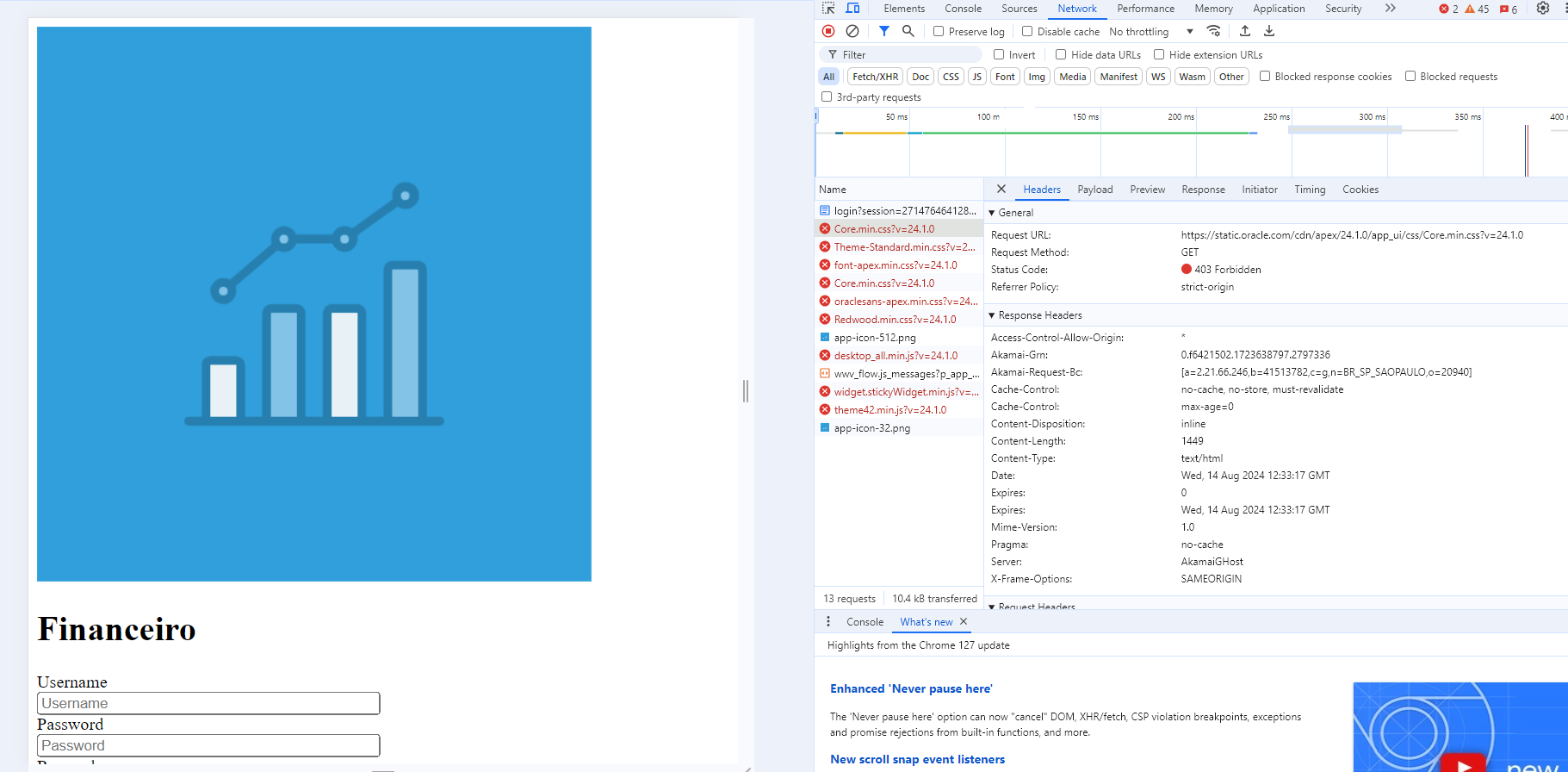
Task: Toggle Disable cache checkbox
Action: pyautogui.click(x=1027, y=32)
